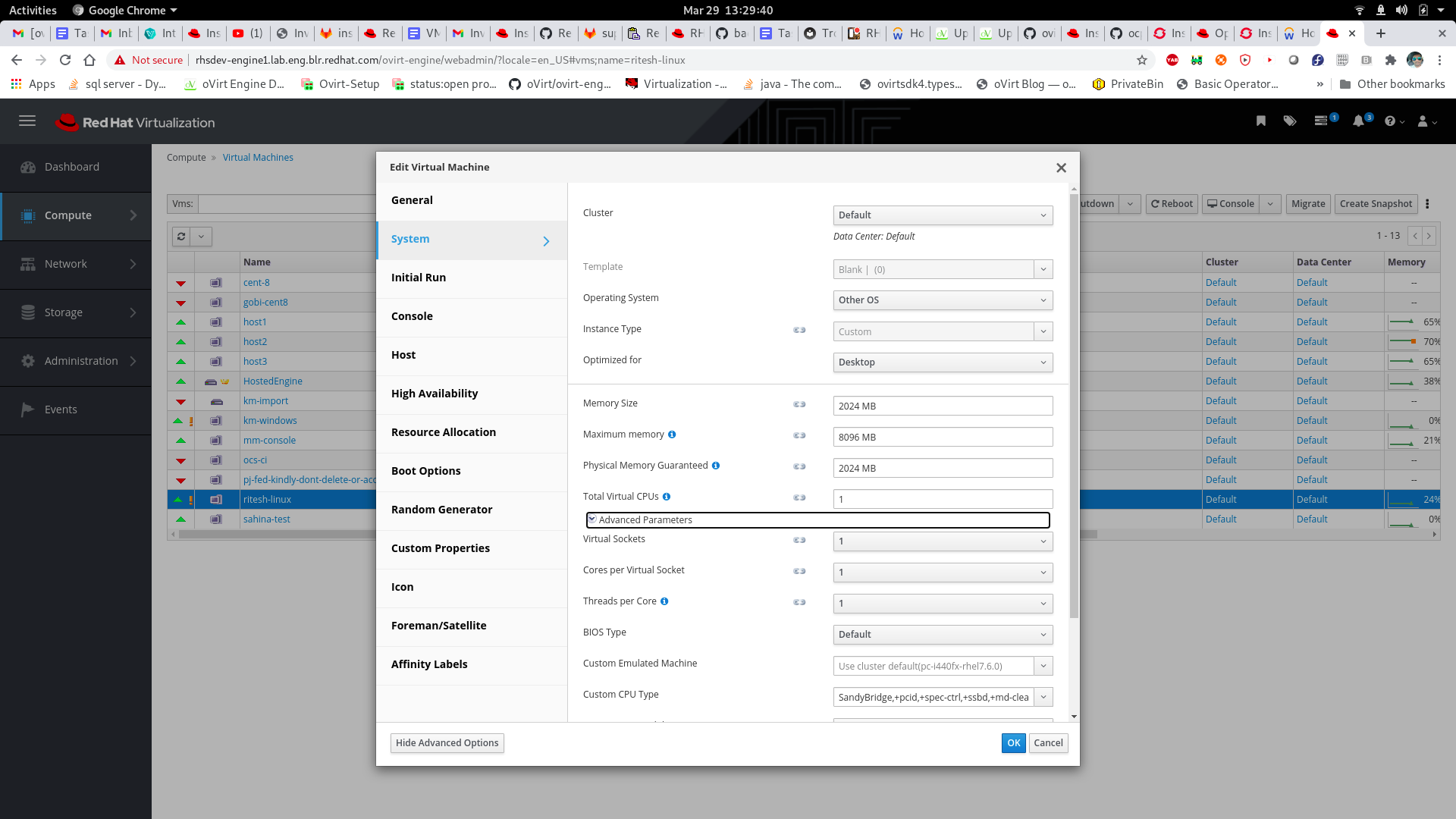Click the Hide Advanced Options button
Viewport: 1456px width, 819px height.
[447, 743]
